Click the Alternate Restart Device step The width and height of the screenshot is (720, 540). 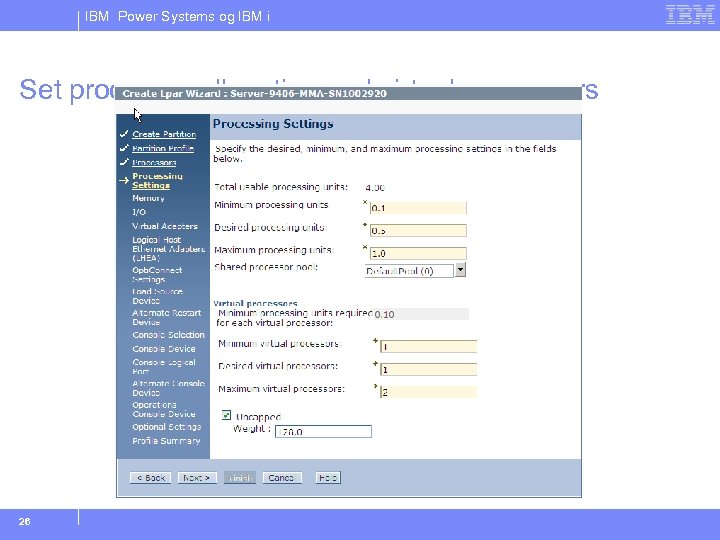(167, 317)
